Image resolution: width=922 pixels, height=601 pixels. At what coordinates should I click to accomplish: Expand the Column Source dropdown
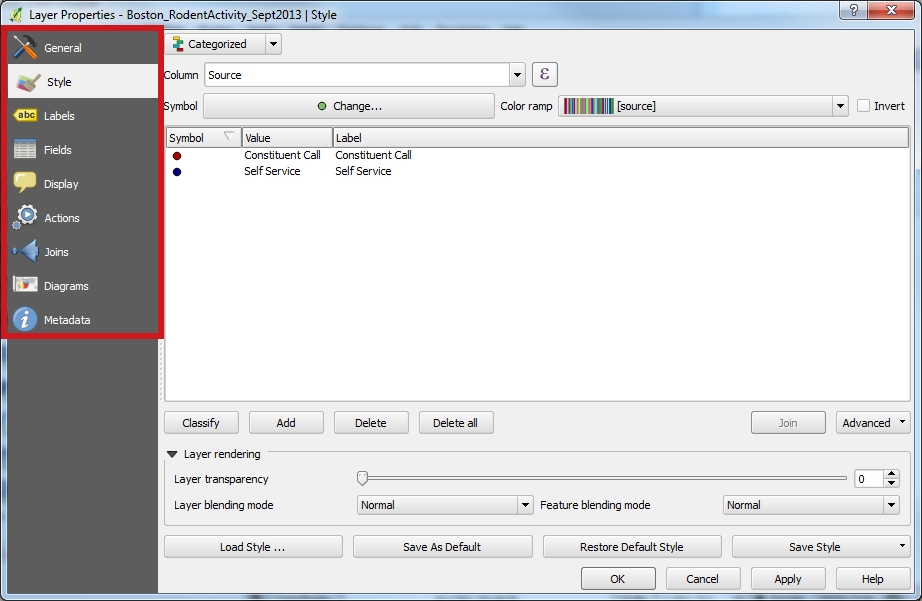(x=517, y=75)
